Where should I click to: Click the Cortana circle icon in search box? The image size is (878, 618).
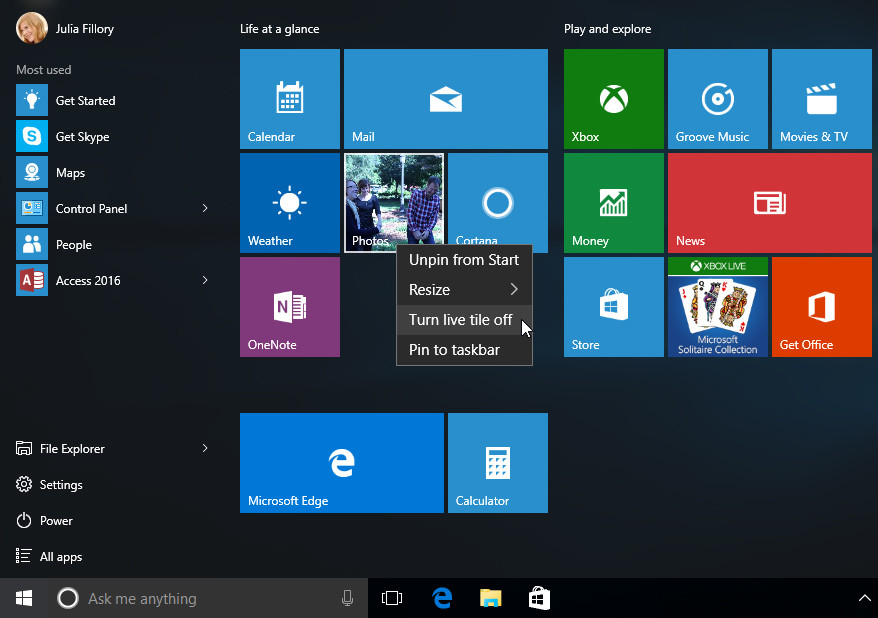click(x=68, y=598)
